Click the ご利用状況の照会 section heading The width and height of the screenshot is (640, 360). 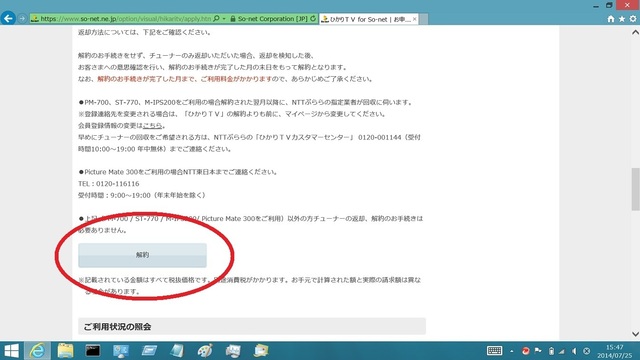[x=252, y=327]
